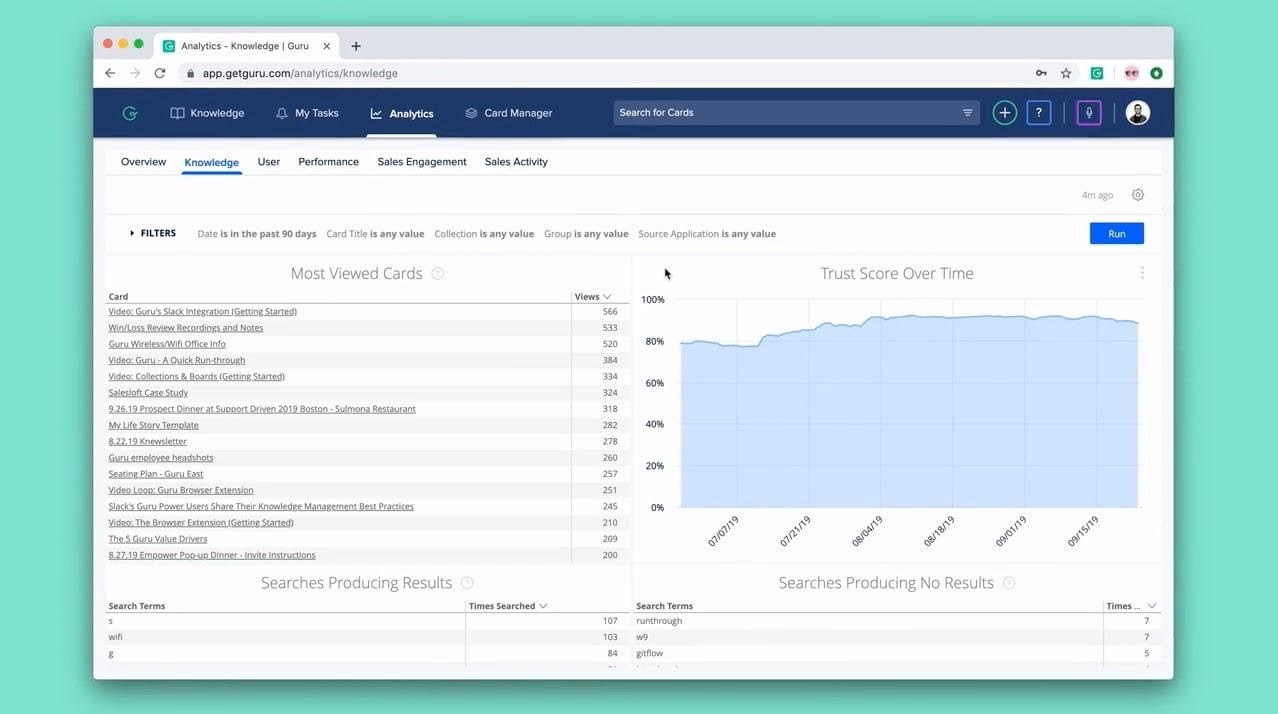Expand the FILTERS section

(x=152, y=233)
